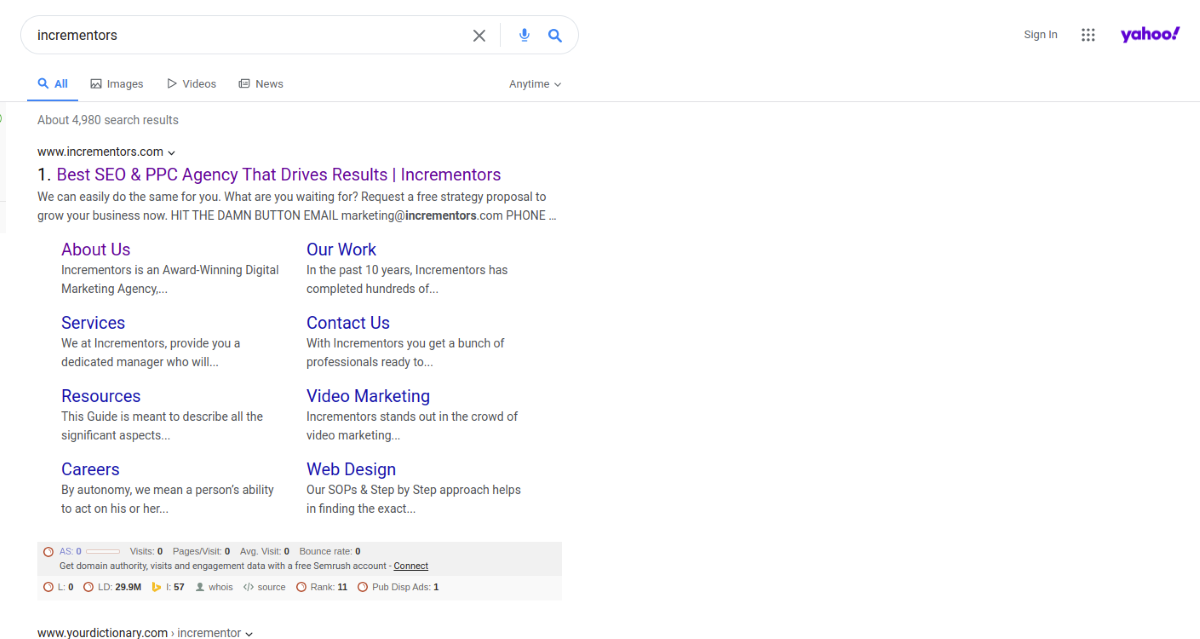1200x639 pixels.
Task: Open the Web Design sitelink
Action: (351, 469)
